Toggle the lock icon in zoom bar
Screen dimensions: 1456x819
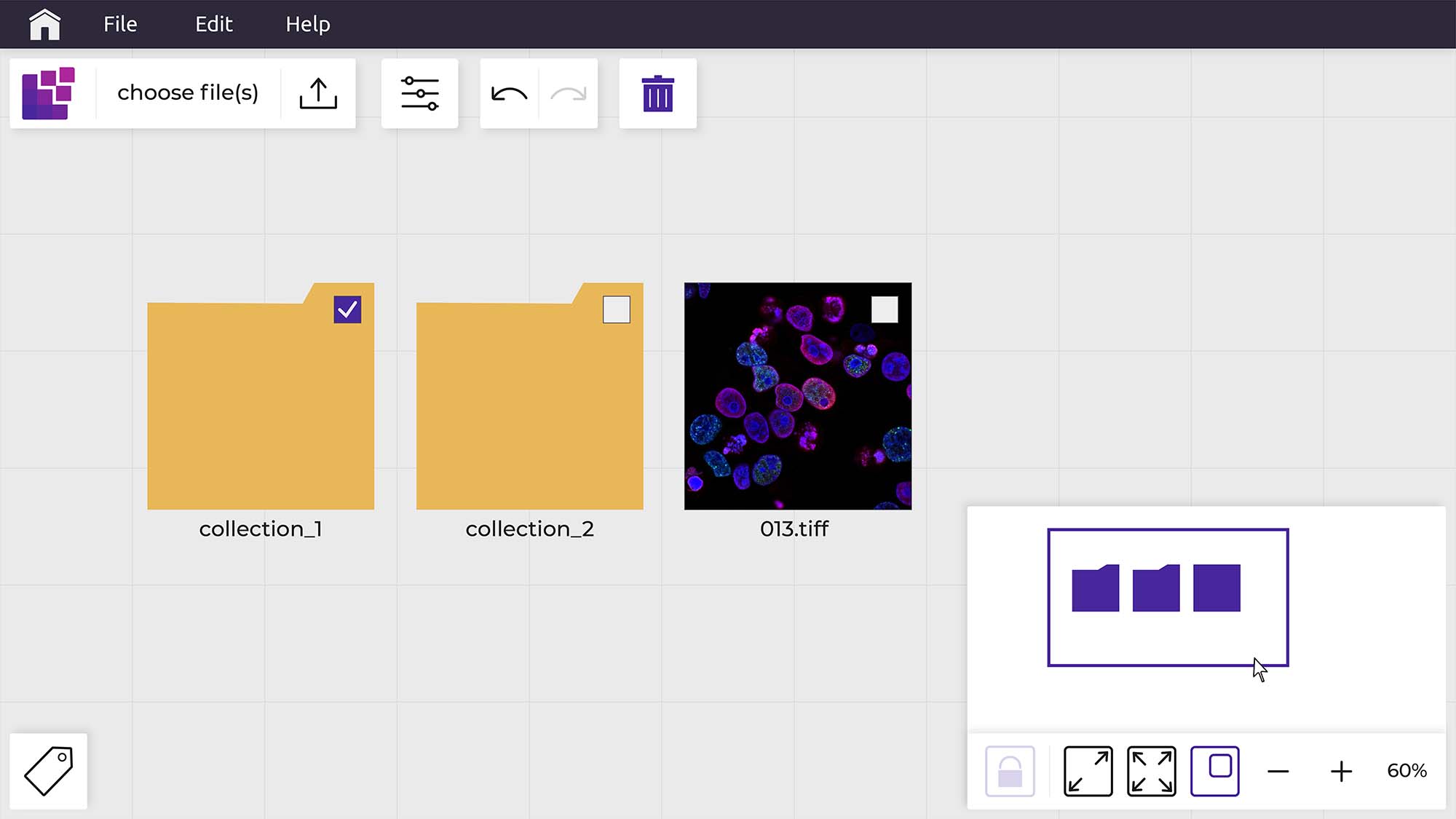click(1010, 771)
